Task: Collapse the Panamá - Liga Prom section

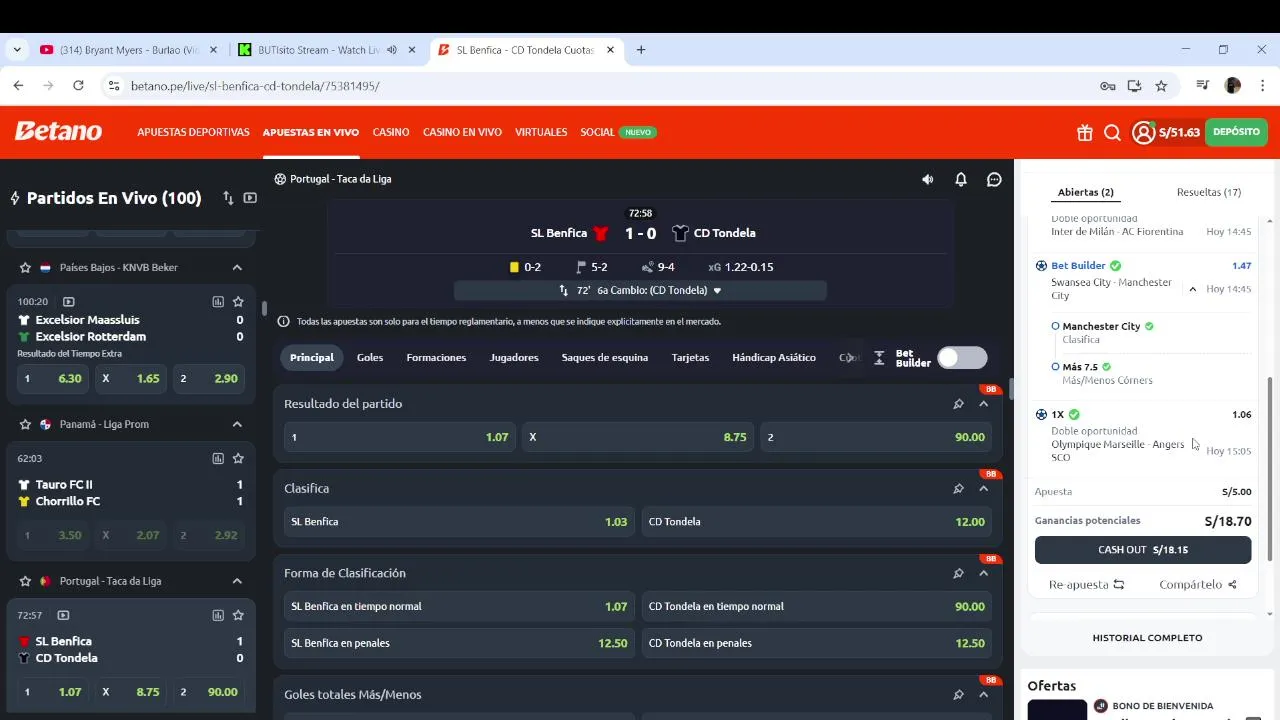Action: pyautogui.click(x=237, y=425)
